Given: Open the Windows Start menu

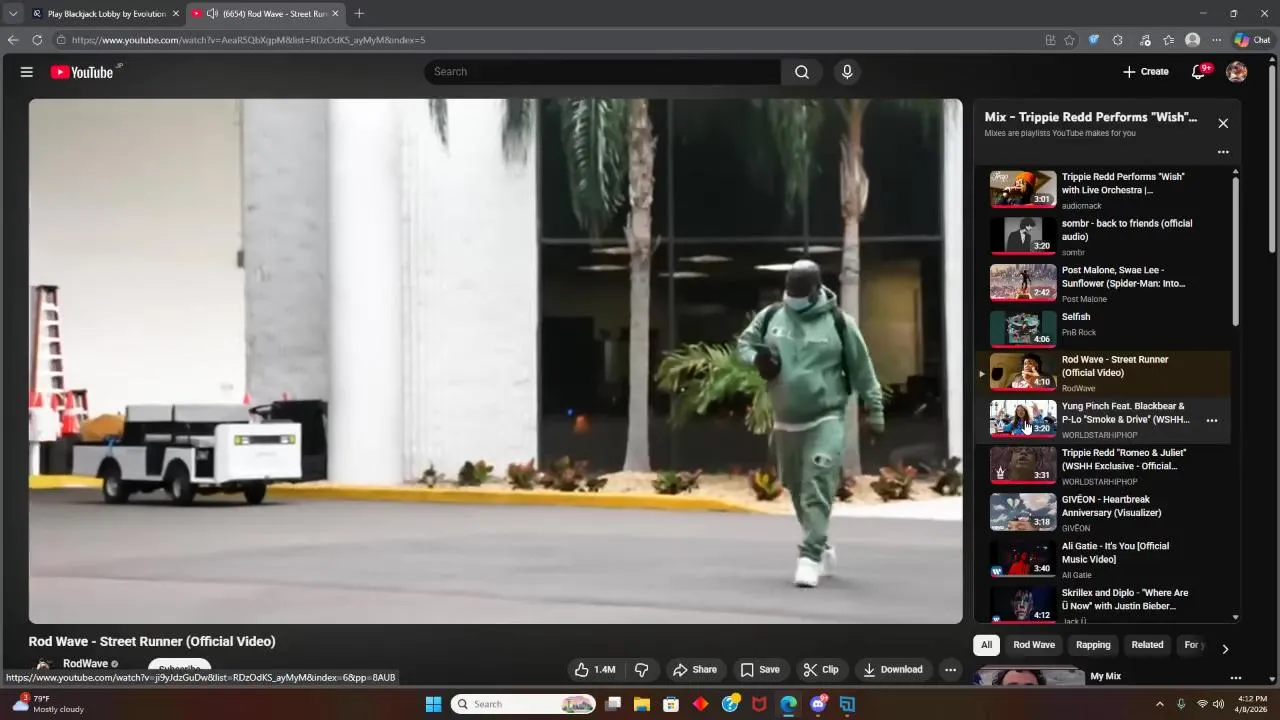Looking at the screenshot, I should click(x=433, y=704).
